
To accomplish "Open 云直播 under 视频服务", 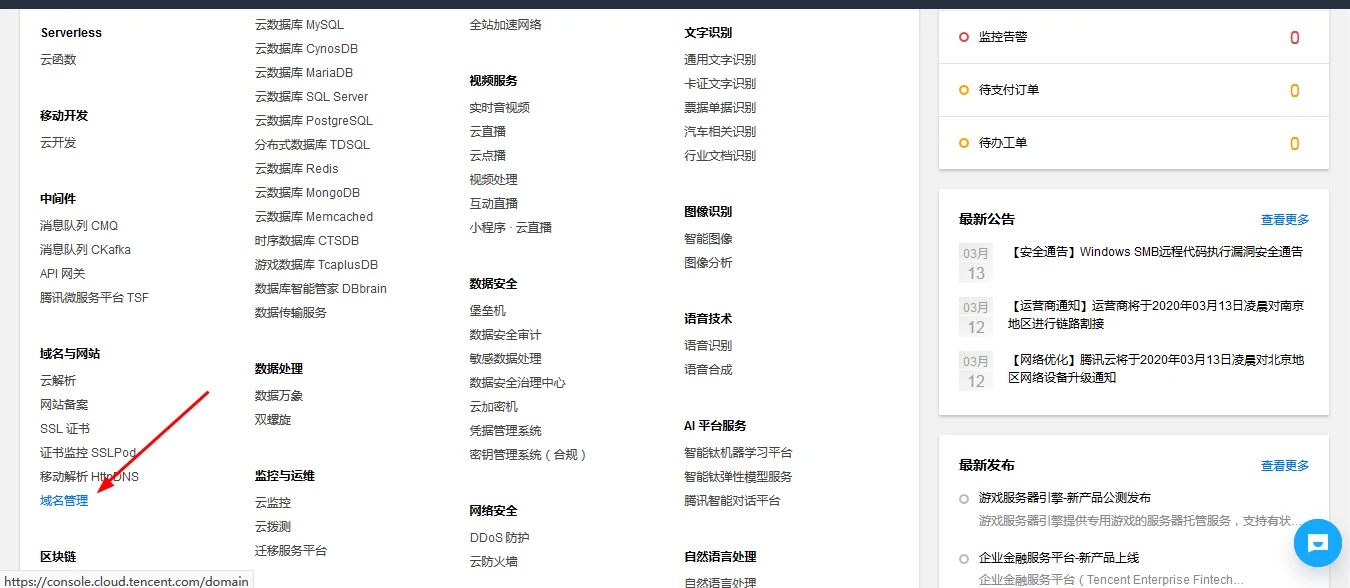I will point(487,132).
